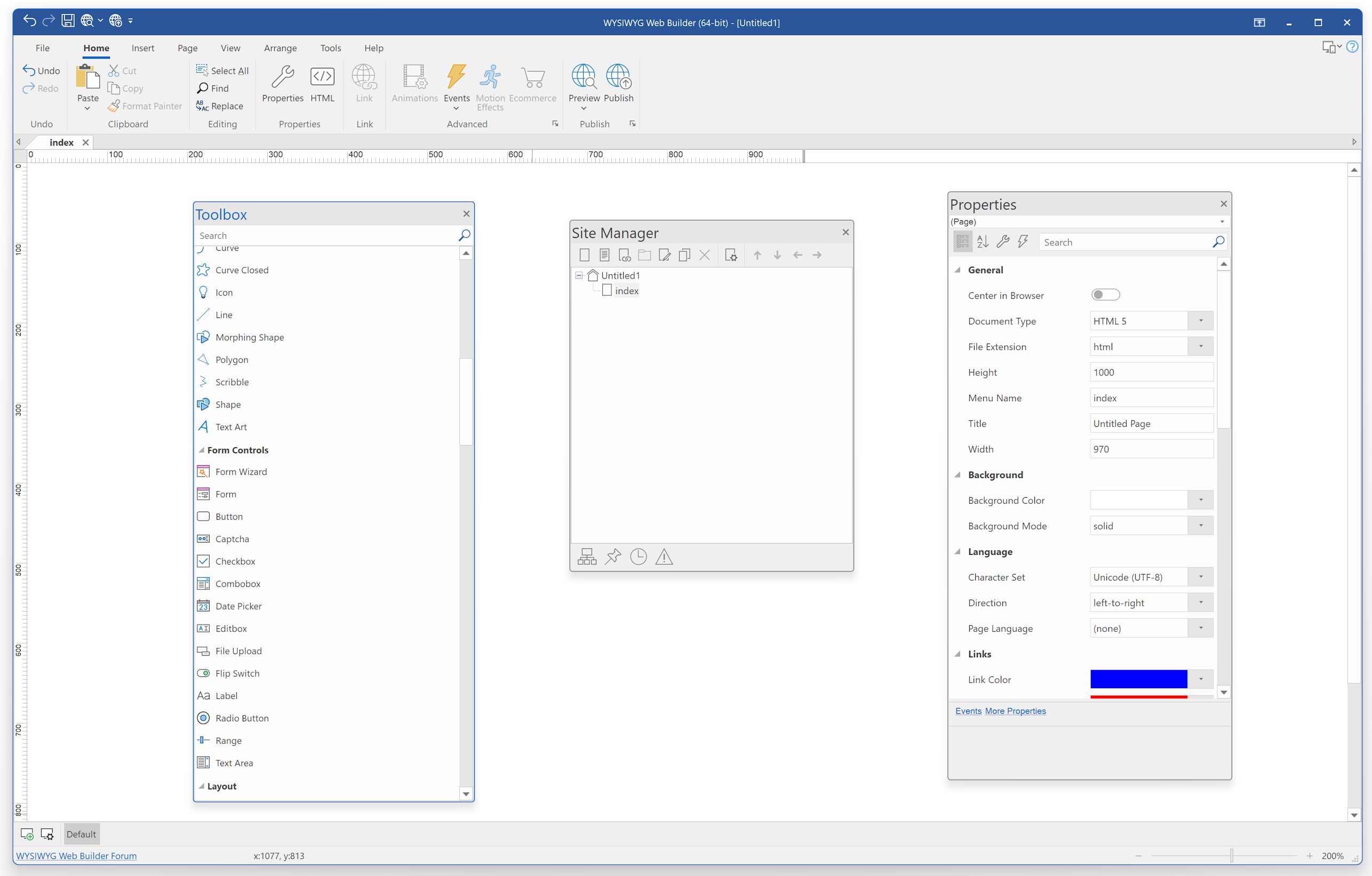Click the external link page icon in Site Manager
Viewport: 1372px width, 876px height.
625,256
